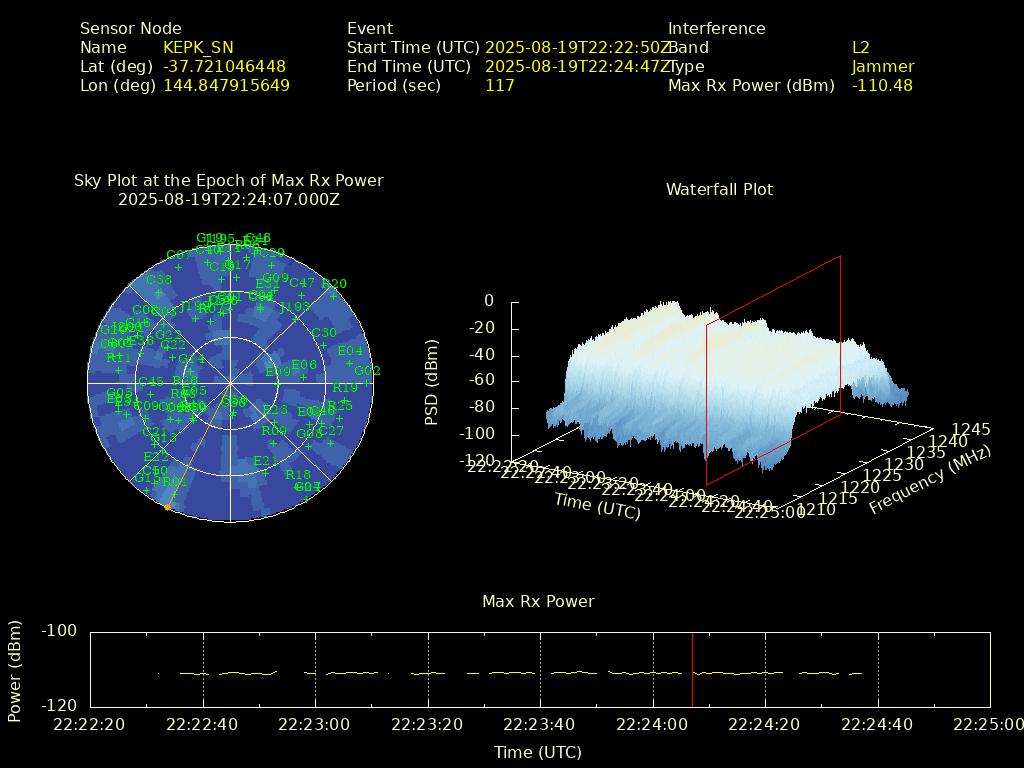Screen dimensions: 1024x768
Task: Select the R20 satellite in sky plot
Action: click(x=334, y=296)
